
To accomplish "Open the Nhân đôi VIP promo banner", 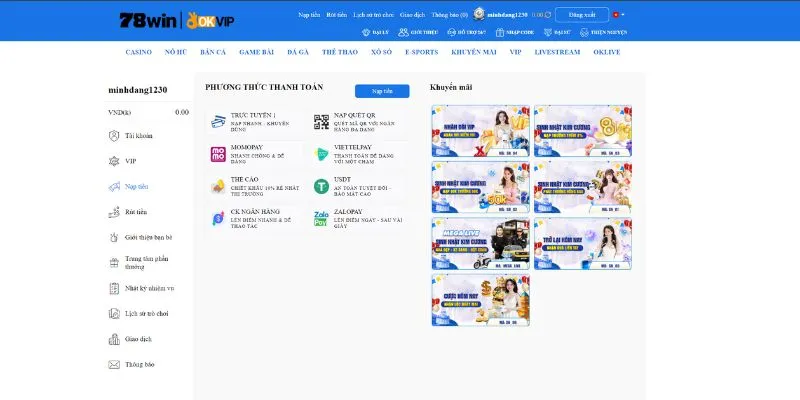I will 481,131.
